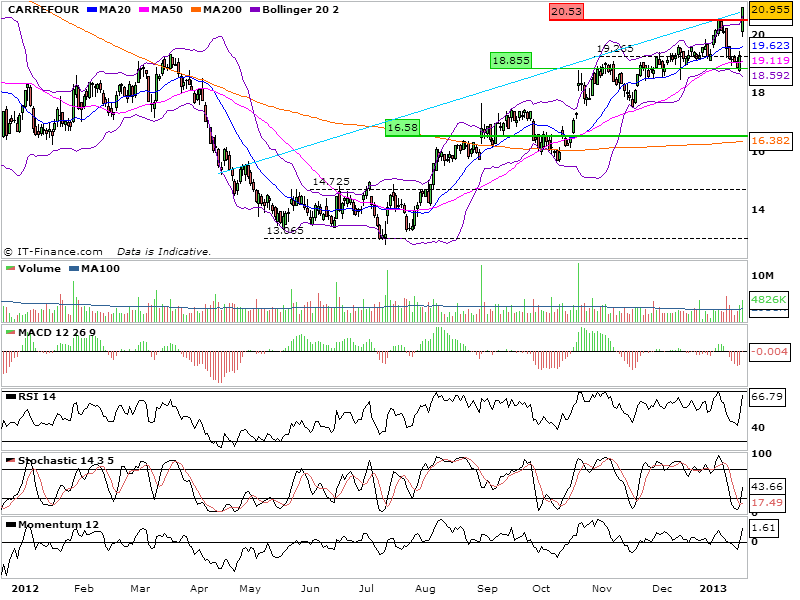
Task: Click the magenta MA50 legend swatch
Action: [144, 10]
